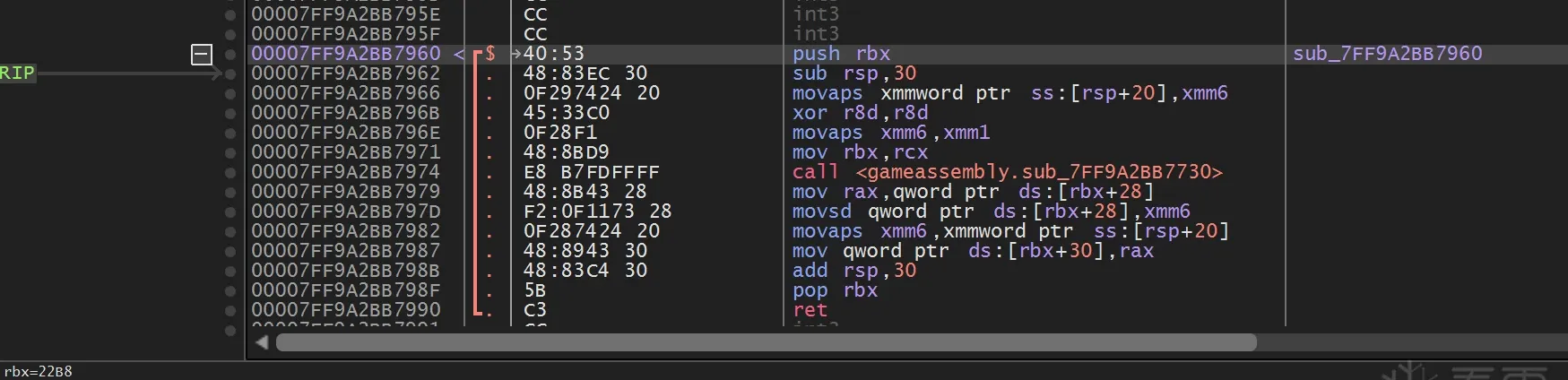Image resolution: width=1568 pixels, height=380 pixels.
Task: Click the movaps xmm6,xmm1 instruction
Action: 891,133
